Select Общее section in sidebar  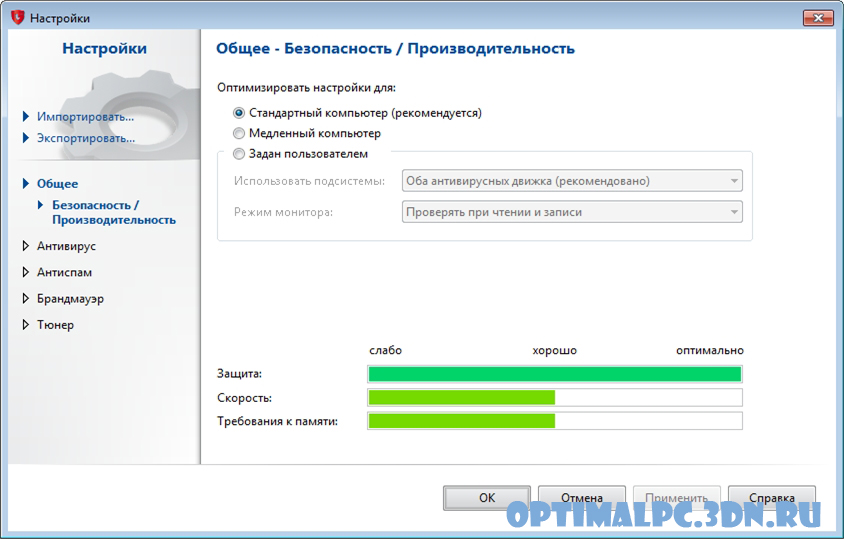[x=58, y=184]
